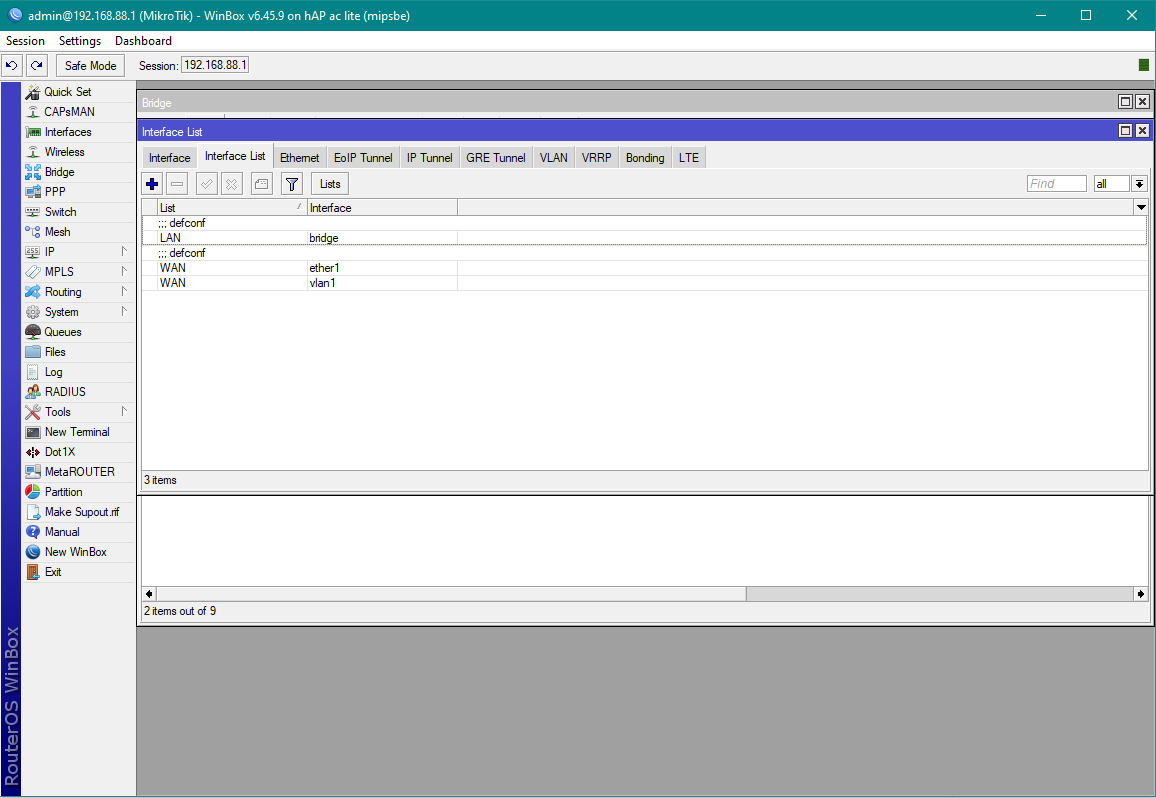Open the MetaROUTER menu entry
This screenshot has height=798, width=1156.
78,472
